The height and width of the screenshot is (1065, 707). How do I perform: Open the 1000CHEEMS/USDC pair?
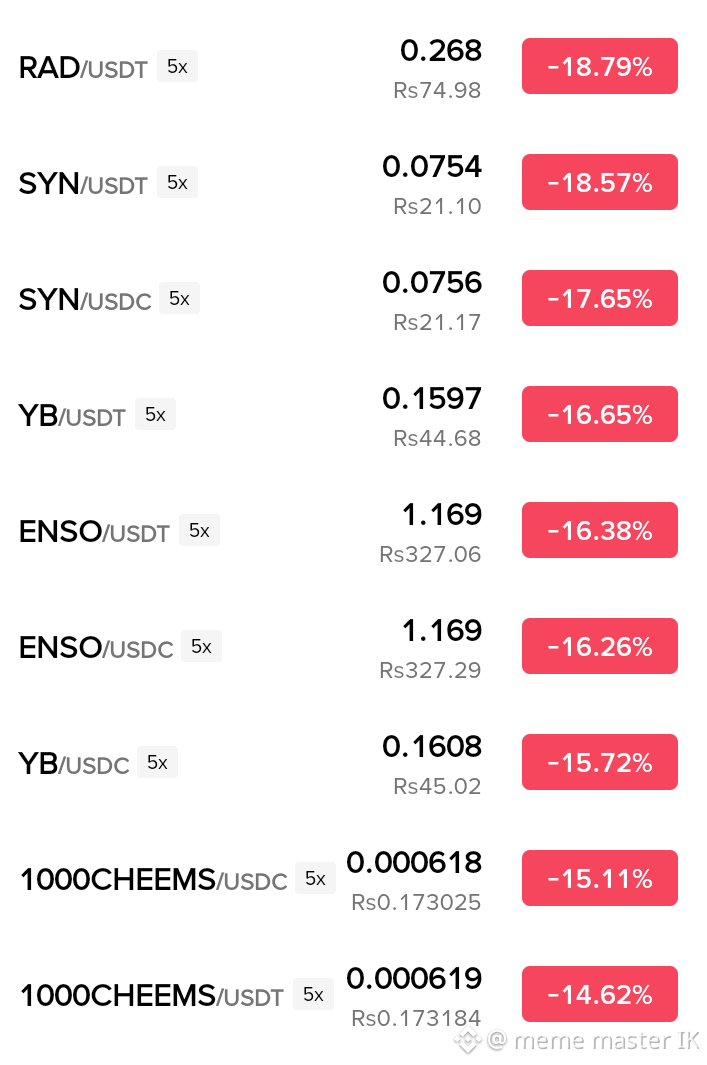[154, 880]
